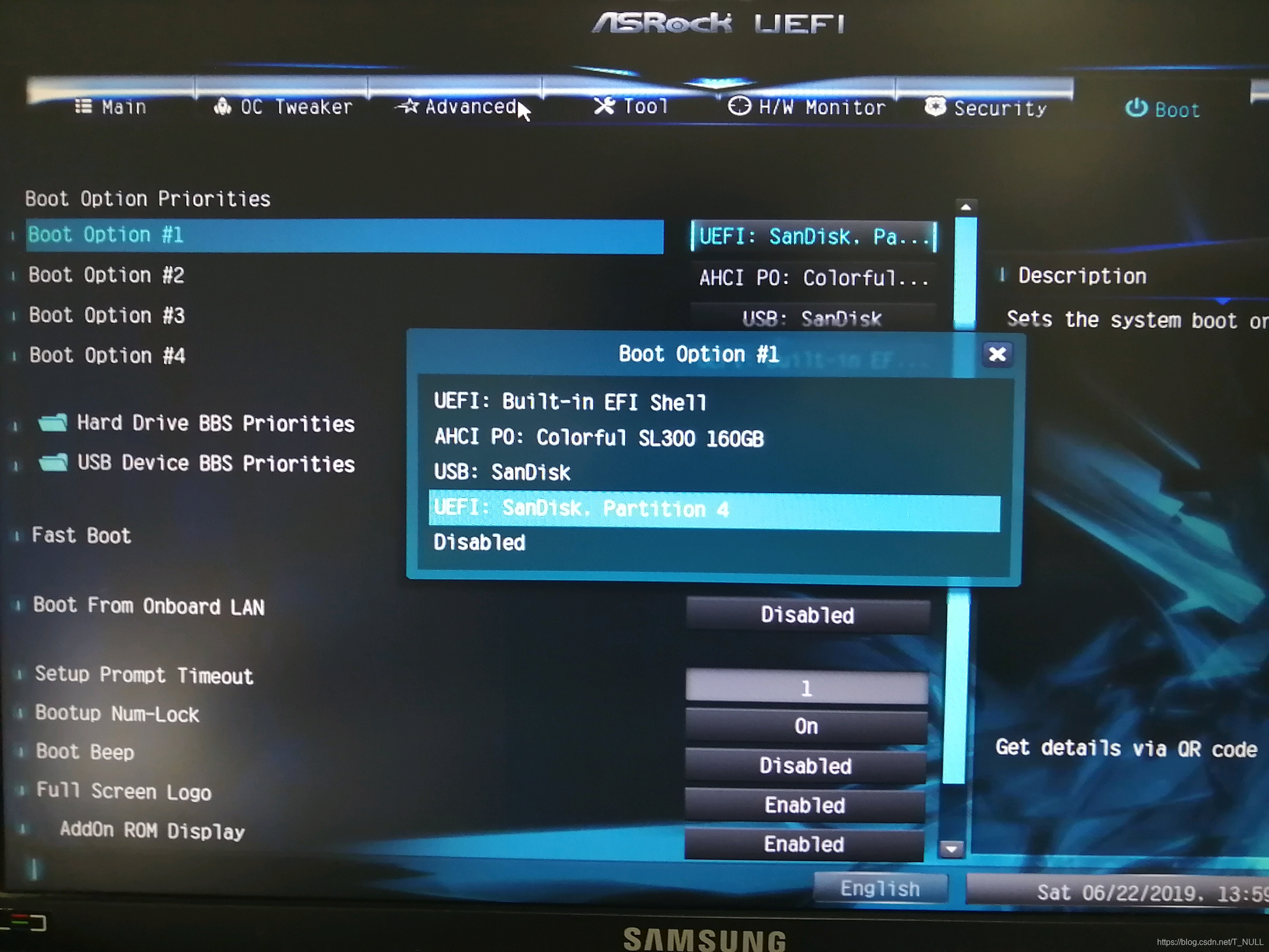This screenshot has height=952, width=1269.
Task: Click Get details via QR code
Action: pyautogui.click(x=1126, y=749)
